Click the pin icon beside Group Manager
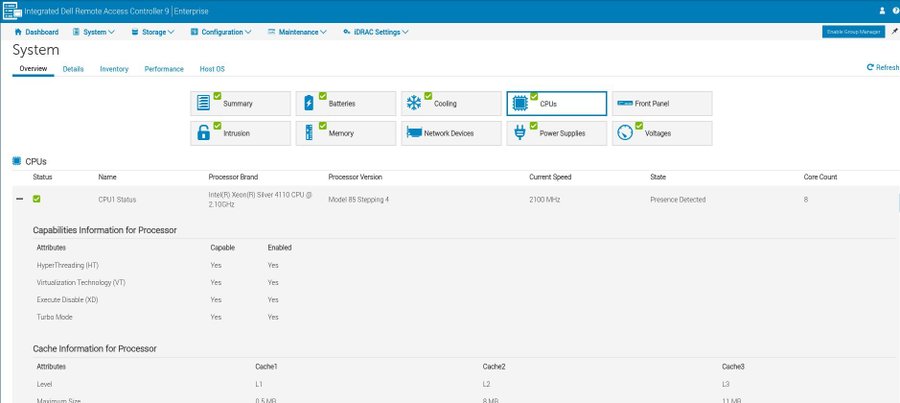900x403 pixels. [892, 32]
